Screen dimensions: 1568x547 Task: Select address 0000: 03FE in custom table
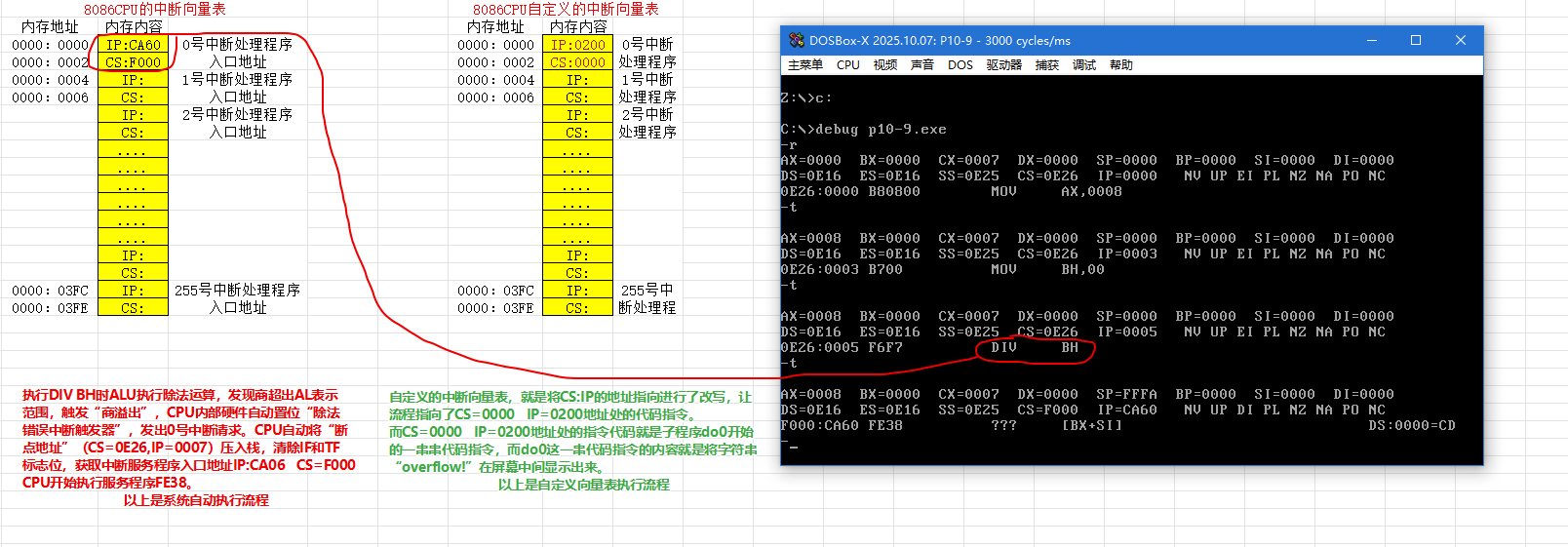click(495, 308)
